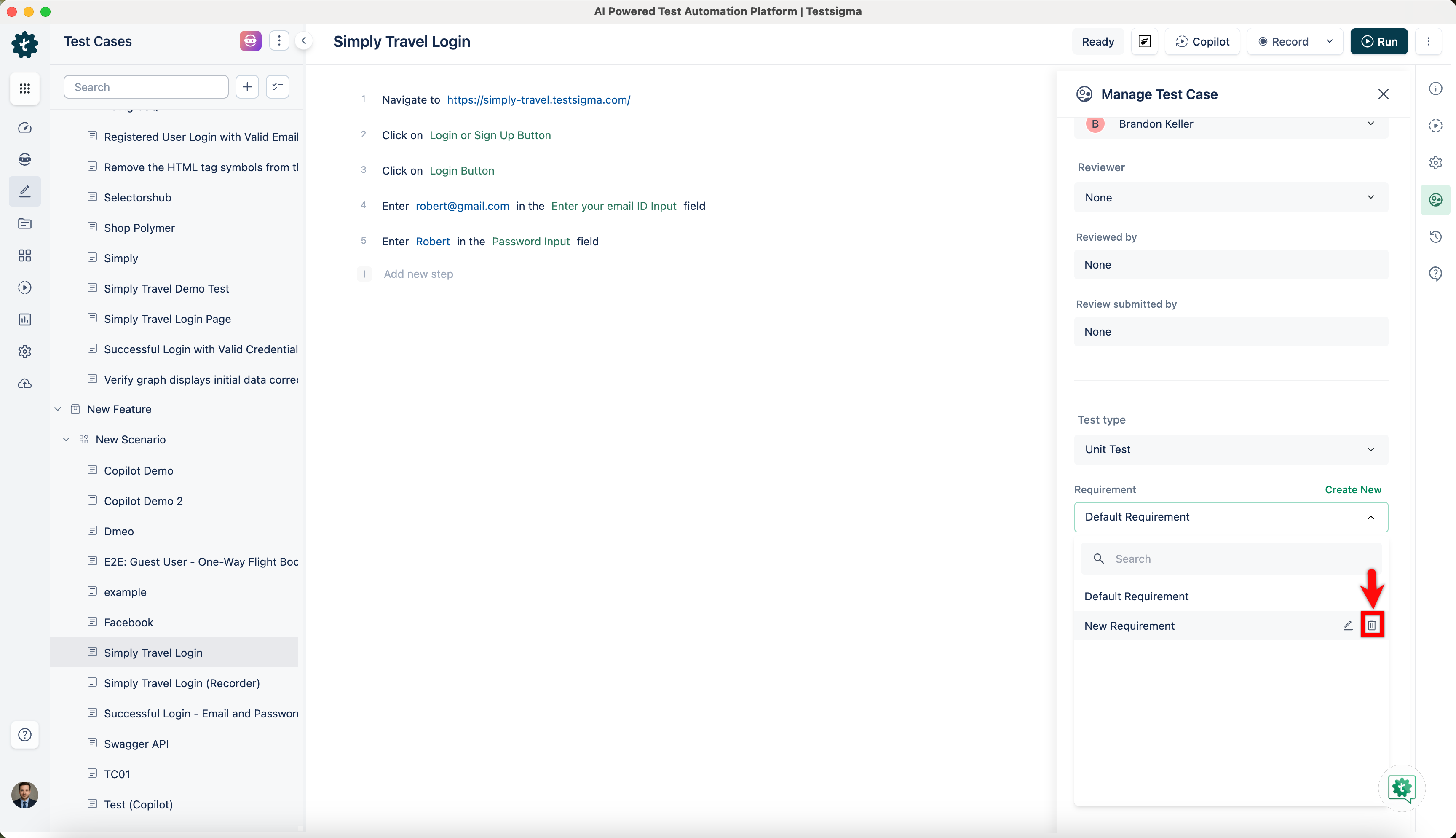Open the notes icon next to Ready
1456x838 pixels.
point(1144,41)
